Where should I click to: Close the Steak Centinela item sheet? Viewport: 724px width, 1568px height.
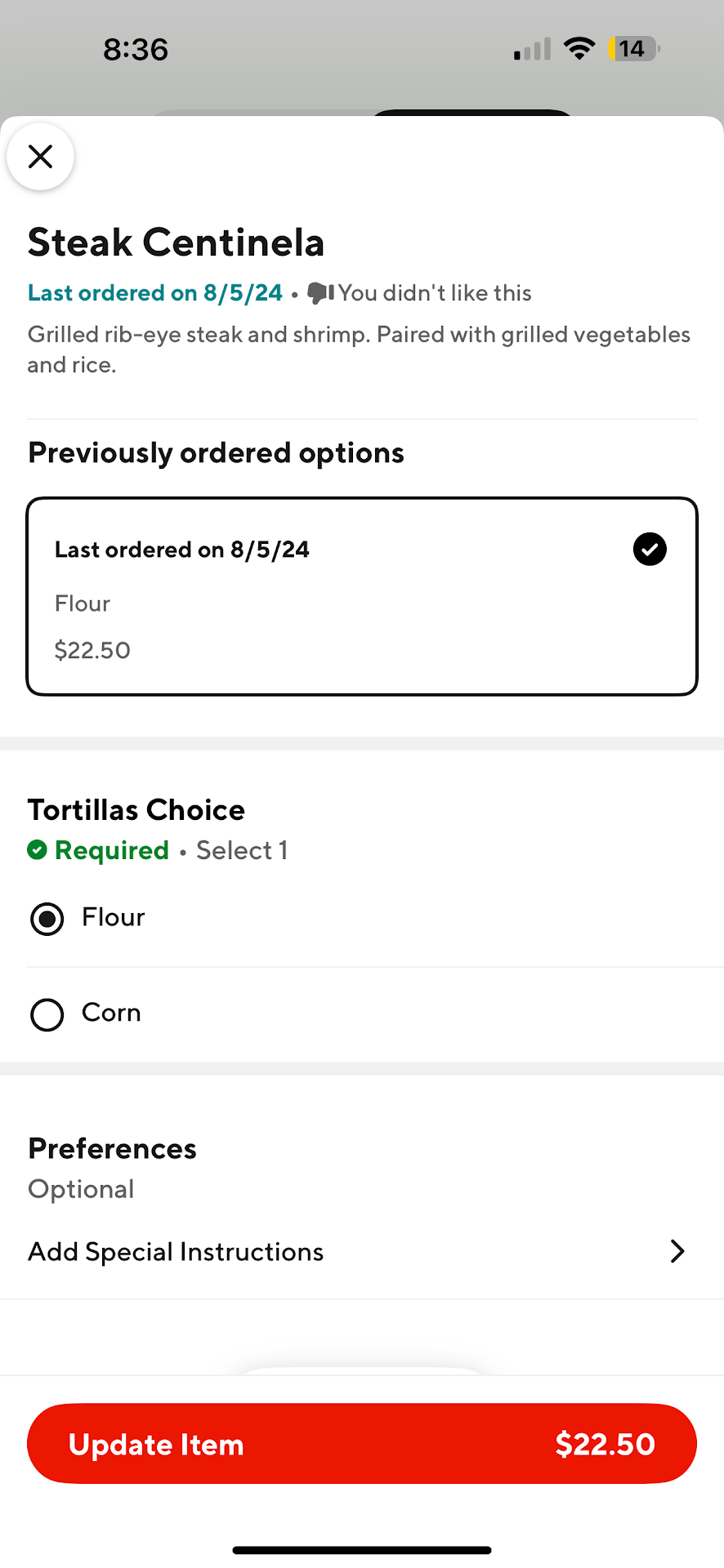tap(40, 156)
